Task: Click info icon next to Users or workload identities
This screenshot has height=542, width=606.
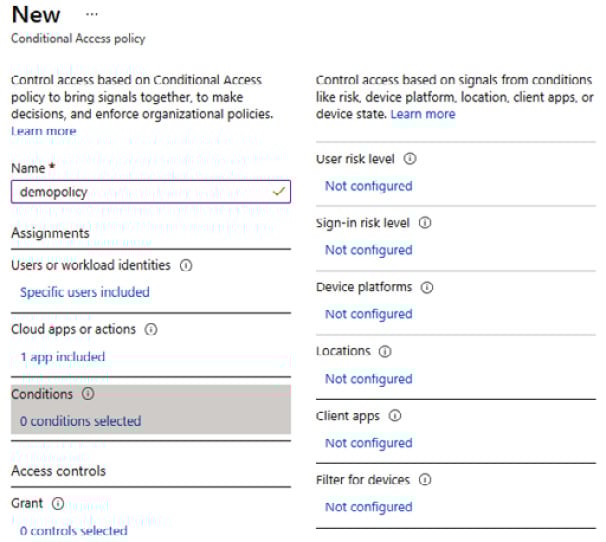Action: tap(186, 266)
